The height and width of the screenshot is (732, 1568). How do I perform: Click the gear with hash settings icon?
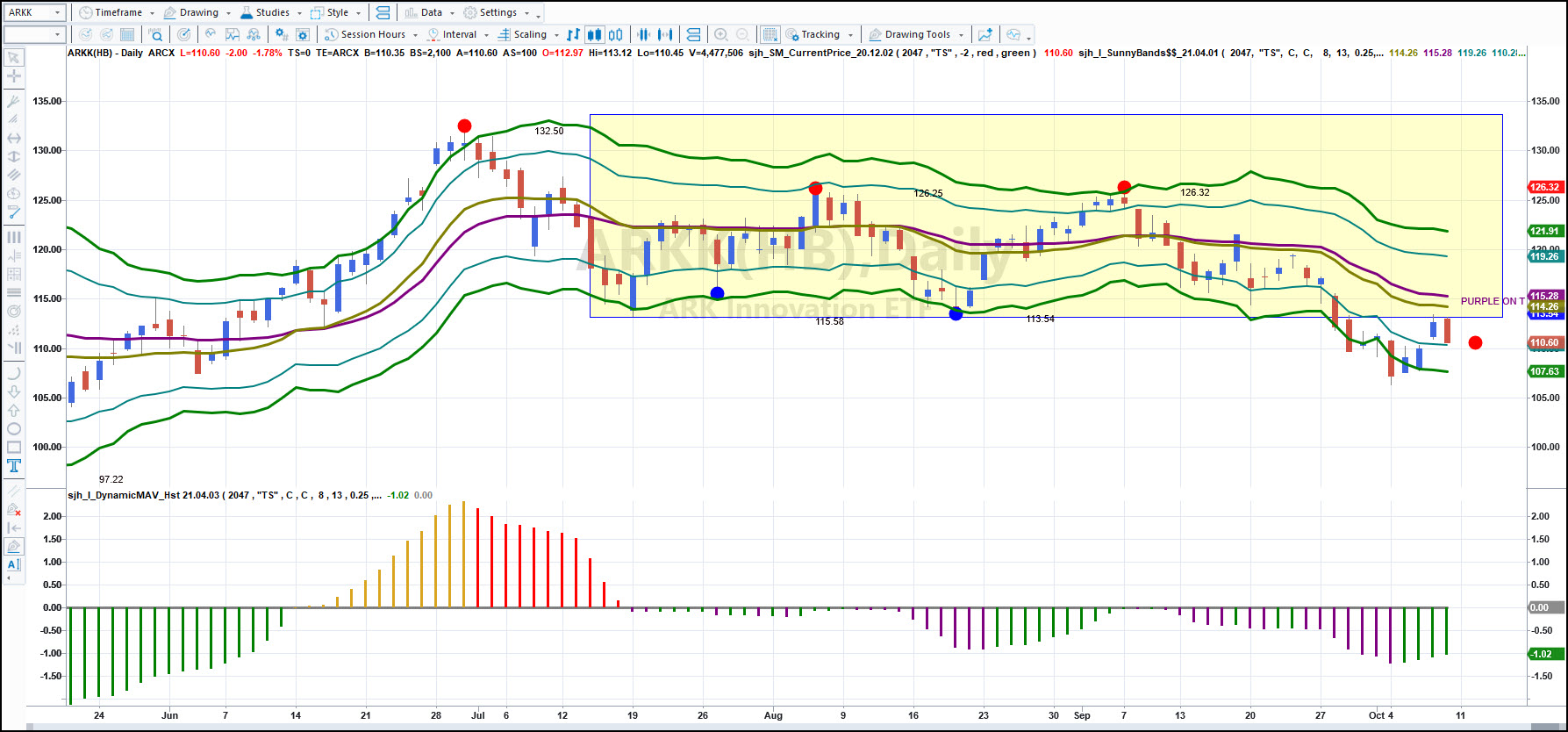[x=281, y=35]
